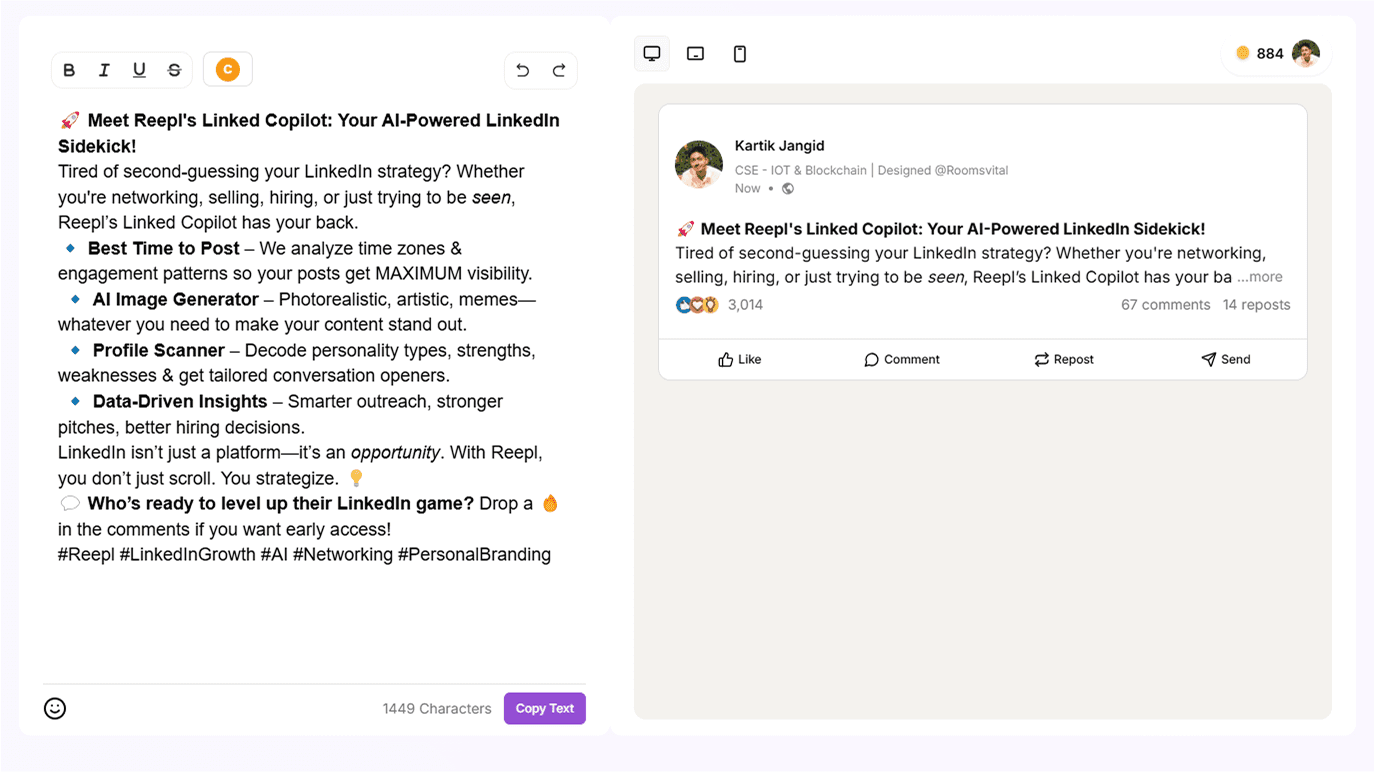The width and height of the screenshot is (1374, 772).
Task: Click the 14 reposts count
Action: click(x=1256, y=305)
